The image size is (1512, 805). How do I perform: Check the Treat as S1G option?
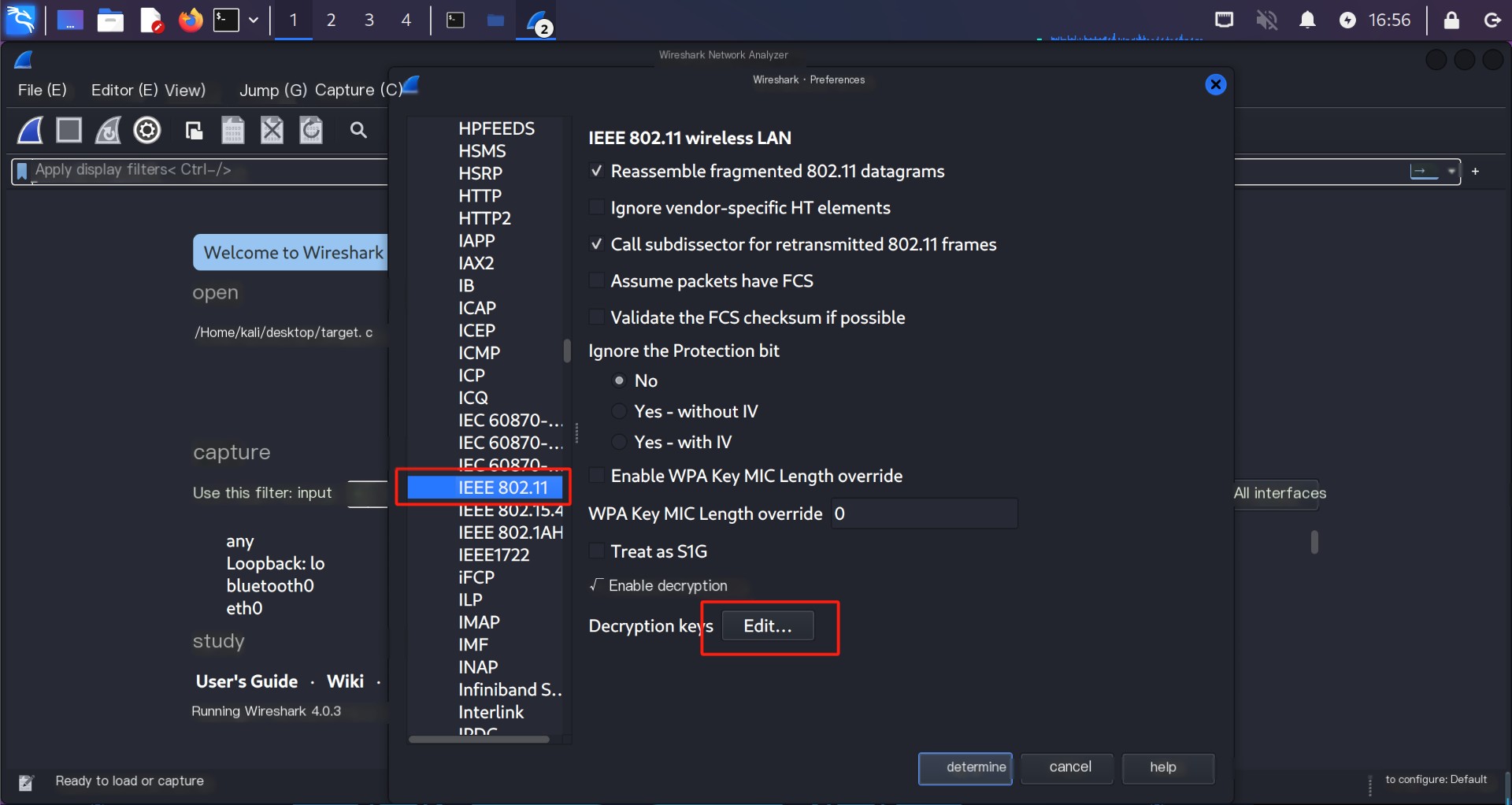pyautogui.click(x=597, y=551)
